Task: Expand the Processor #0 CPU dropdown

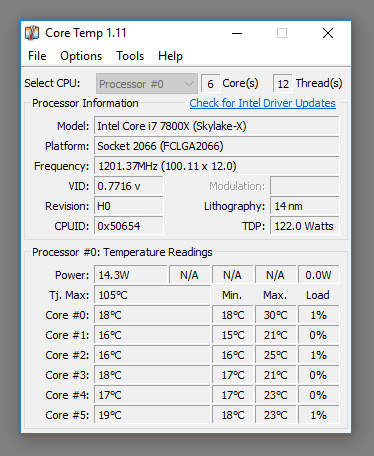Action: (x=147, y=84)
